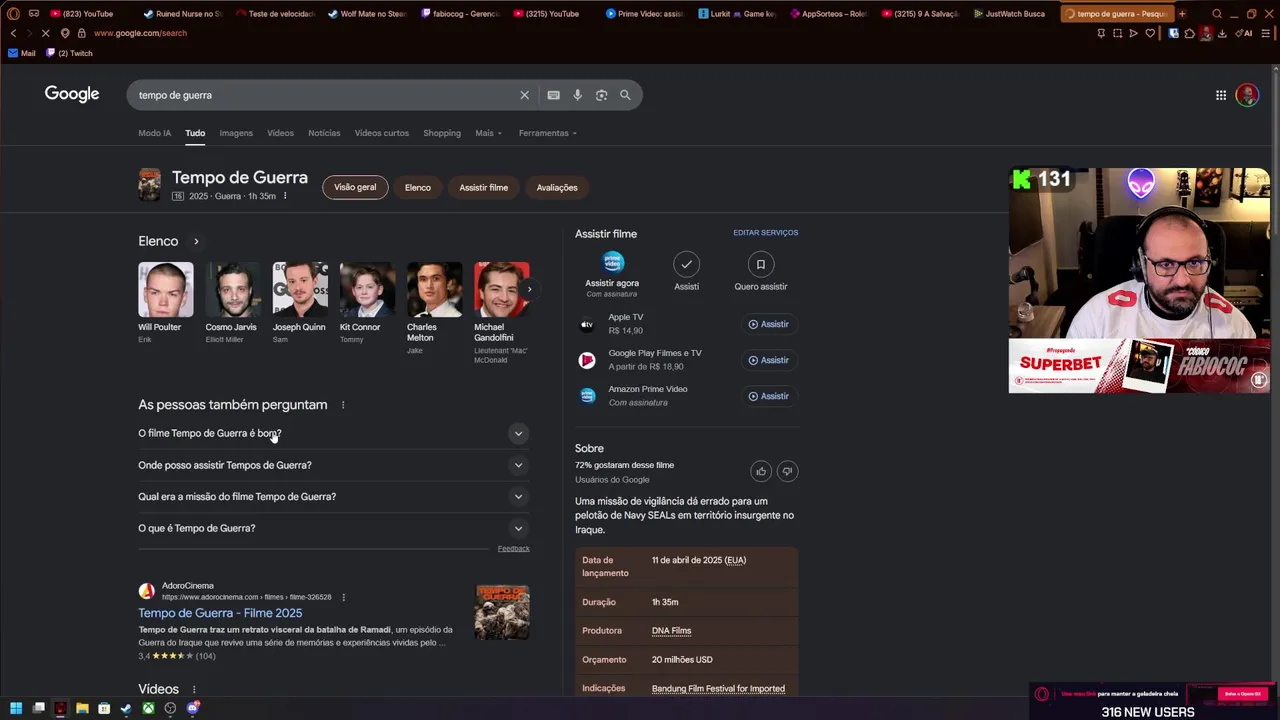Select the 'Avaliações' chip

pyautogui.click(x=557, y=187)
